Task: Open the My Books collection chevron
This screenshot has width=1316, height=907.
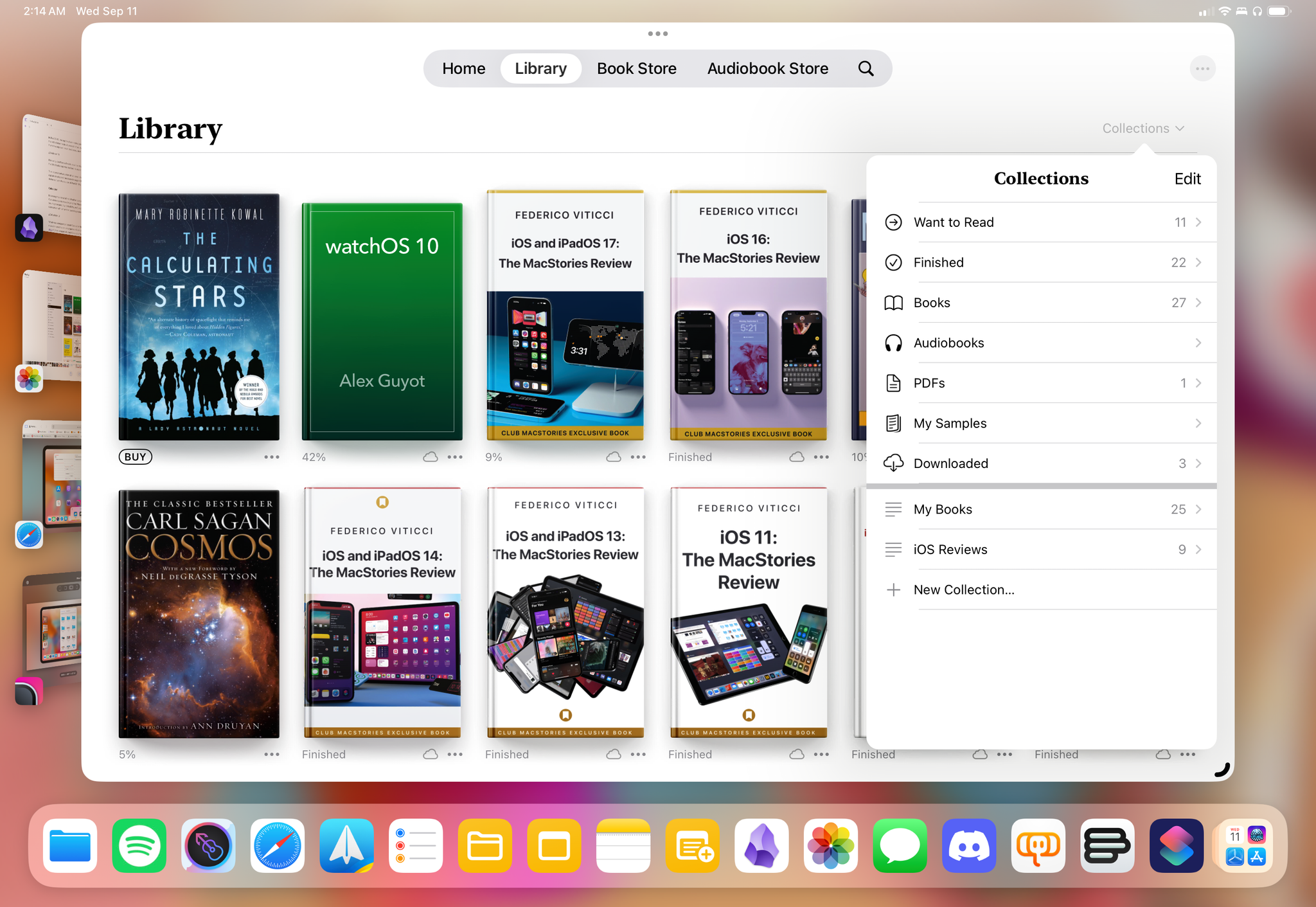Action: [1198, 509]
